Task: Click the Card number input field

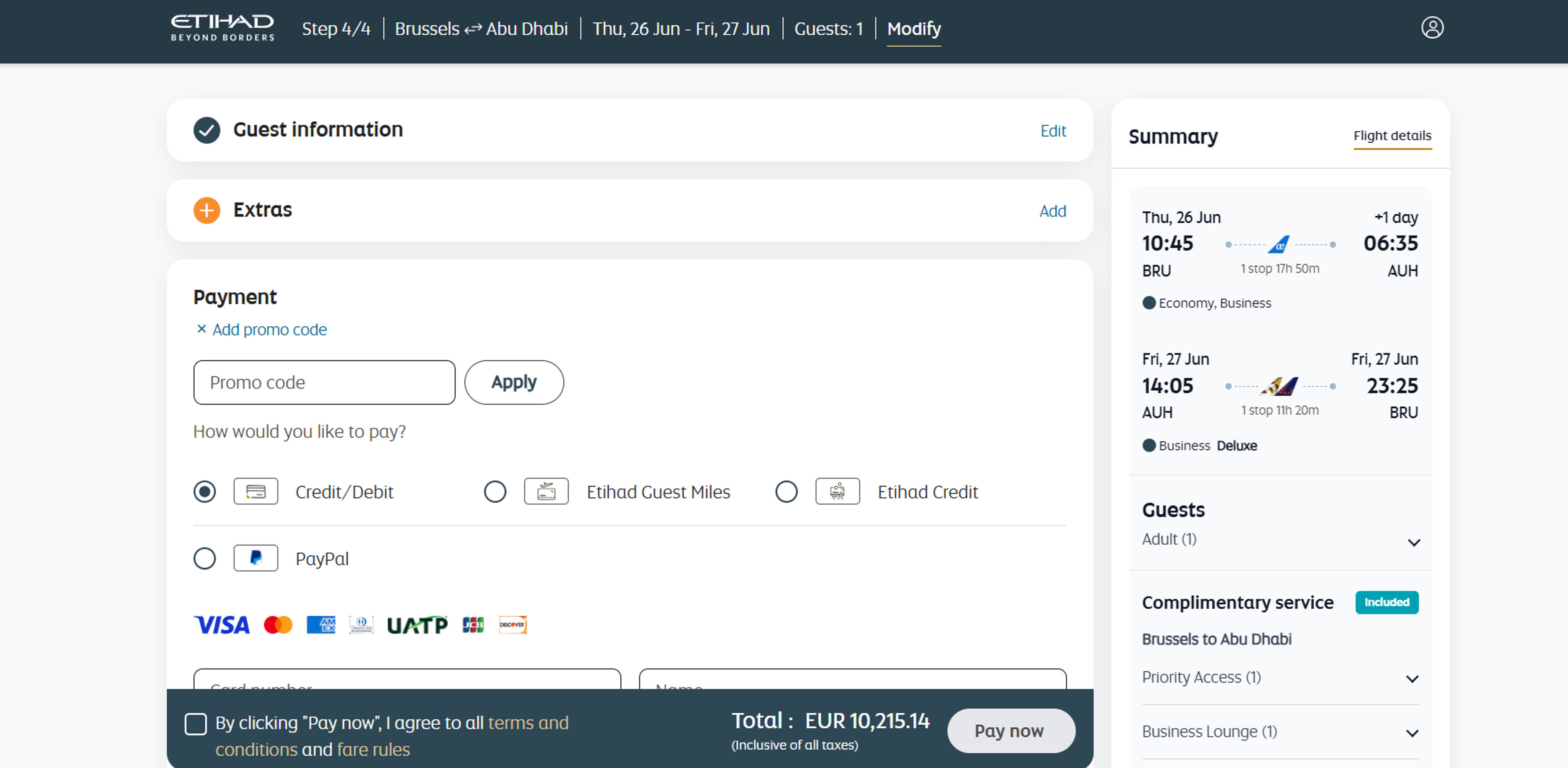Action: tap(407, 679)
